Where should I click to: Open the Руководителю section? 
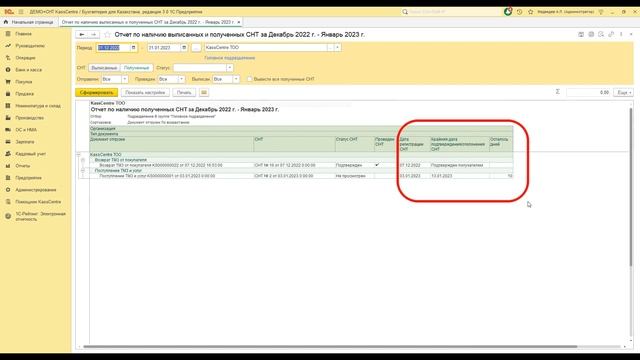tap(30, 46)
